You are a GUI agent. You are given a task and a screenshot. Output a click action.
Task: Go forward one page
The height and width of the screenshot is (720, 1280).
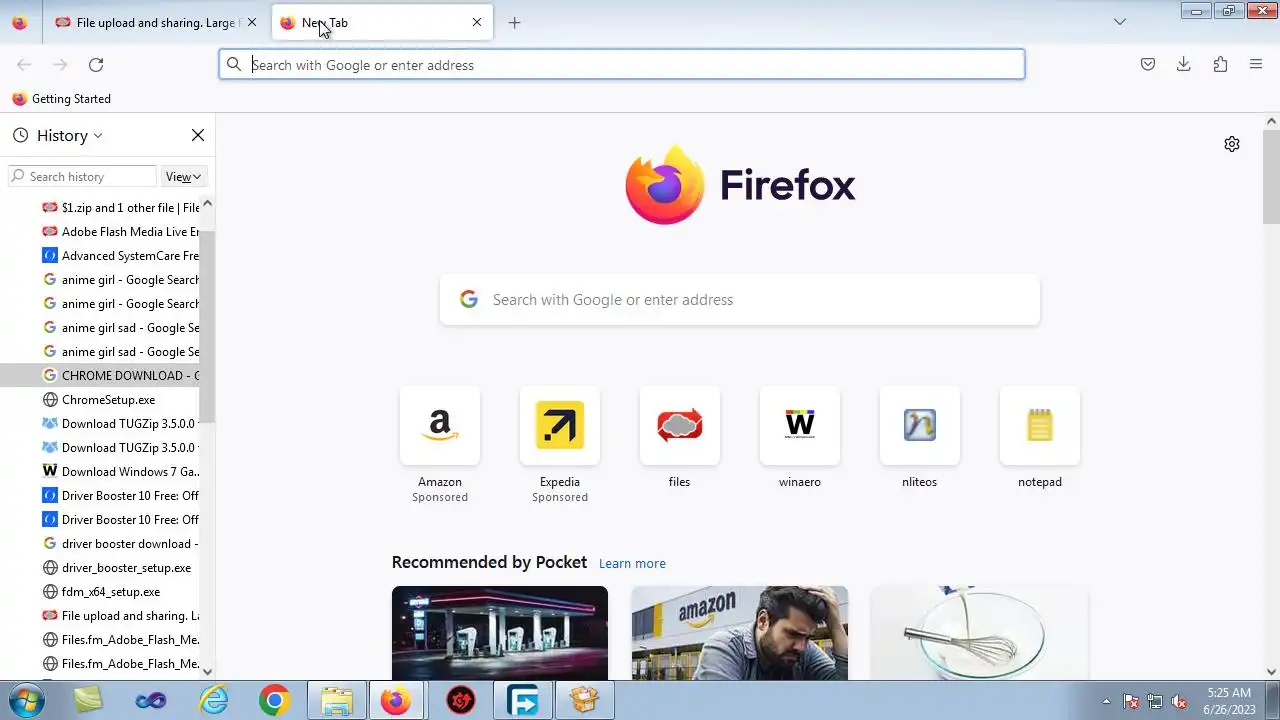[x=60, y=65]
